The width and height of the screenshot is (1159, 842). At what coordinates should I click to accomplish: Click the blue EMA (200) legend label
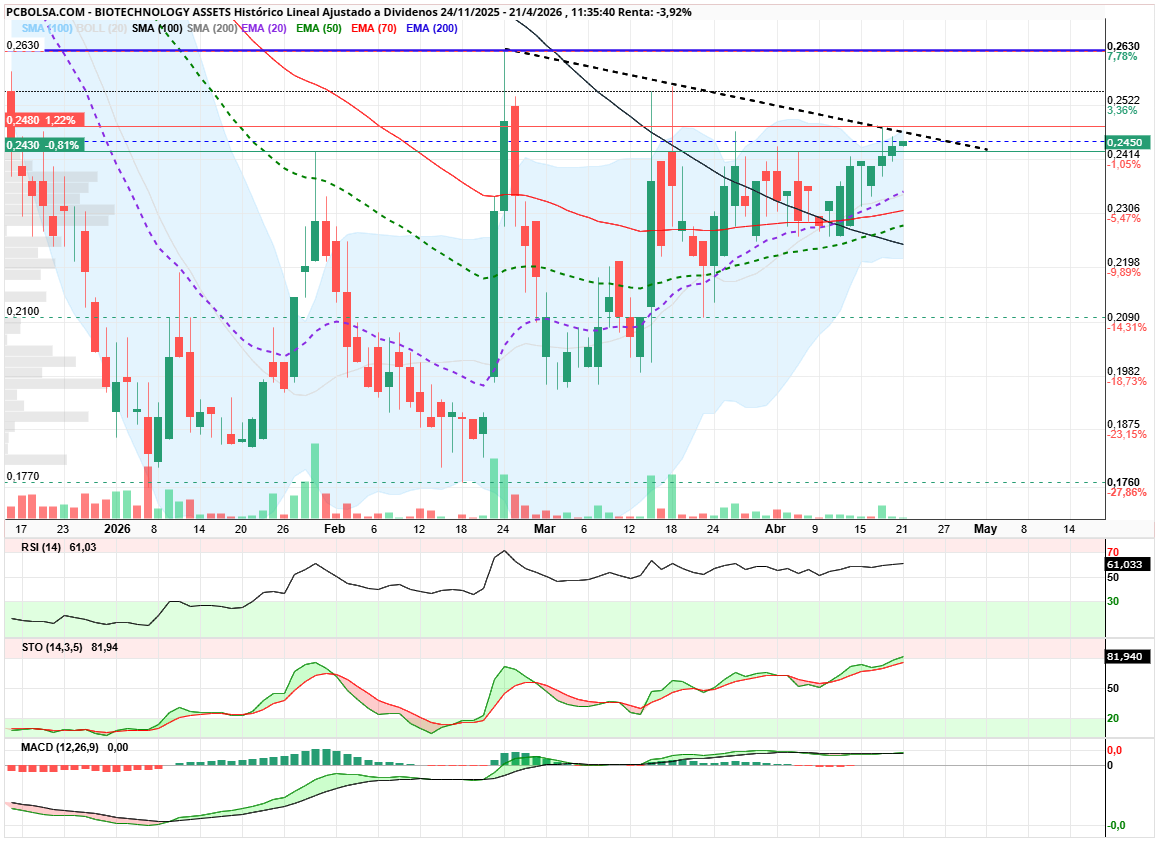point(431,28)
